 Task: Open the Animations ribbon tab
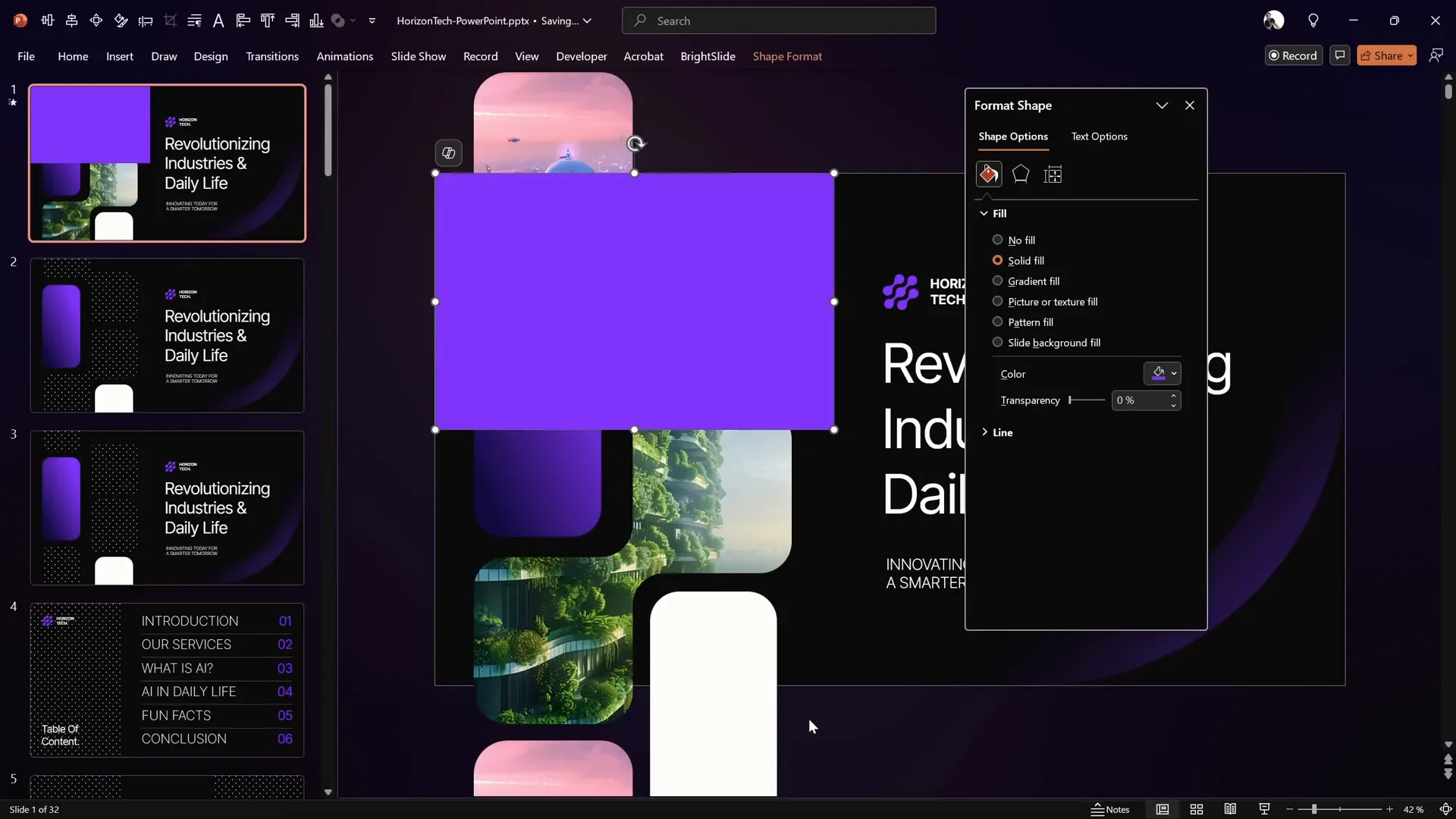coord(346,56)
